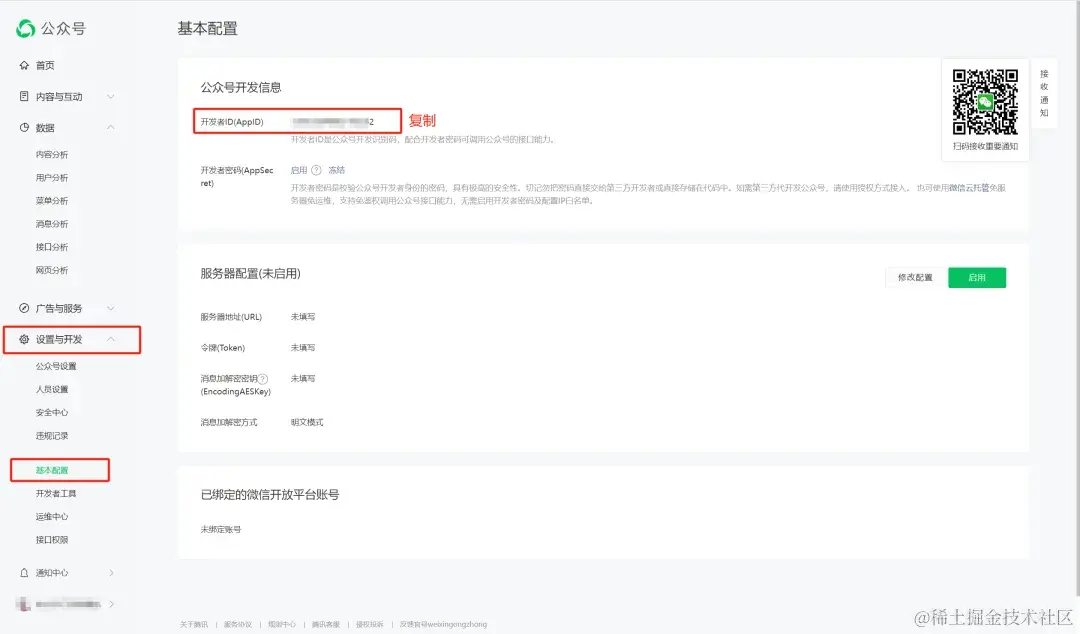
Task: Switch to the 接收通知 side tab
Action: 1046,95
